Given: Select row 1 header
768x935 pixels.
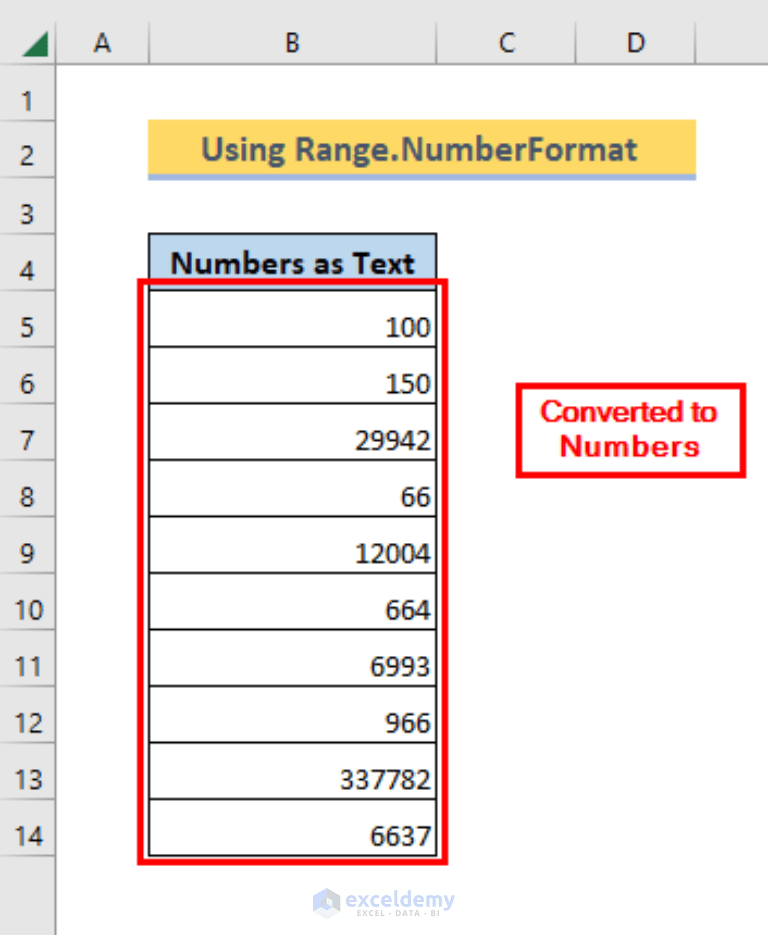Looking at the screenshot, I should tap(27, 94).
